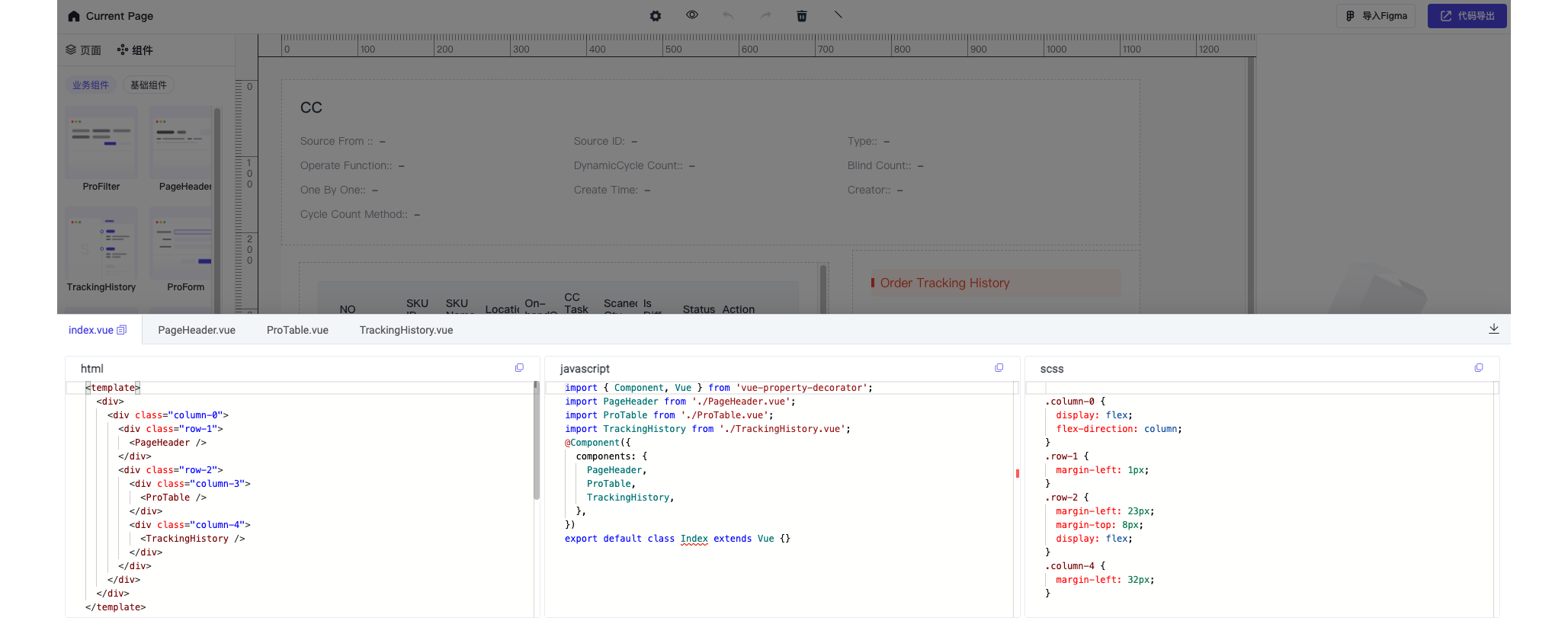Select the 基础组件 filter chip
Viewport: 1568px width, 624px height.
click(x=148, y=85)
